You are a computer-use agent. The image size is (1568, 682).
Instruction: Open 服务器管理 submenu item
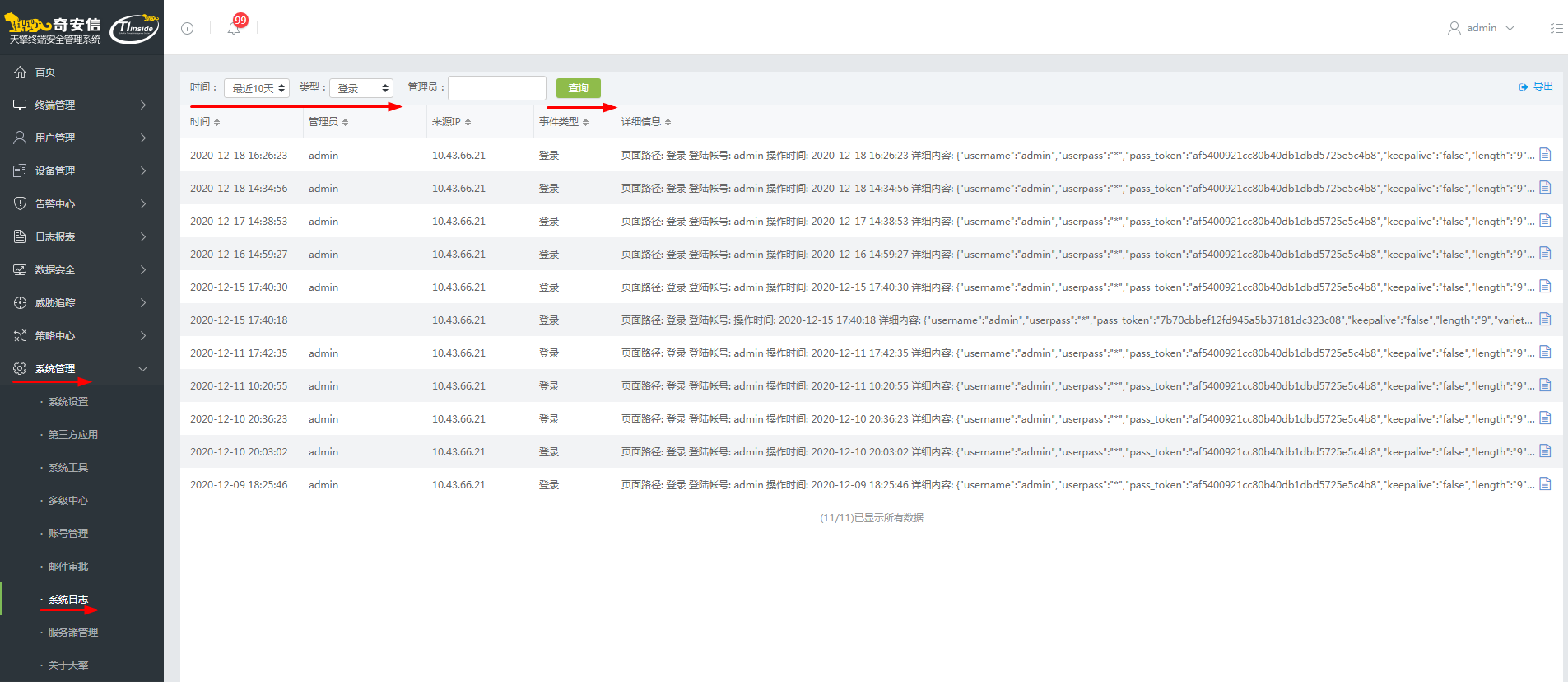pyautogui.click(x=73, y=633)
